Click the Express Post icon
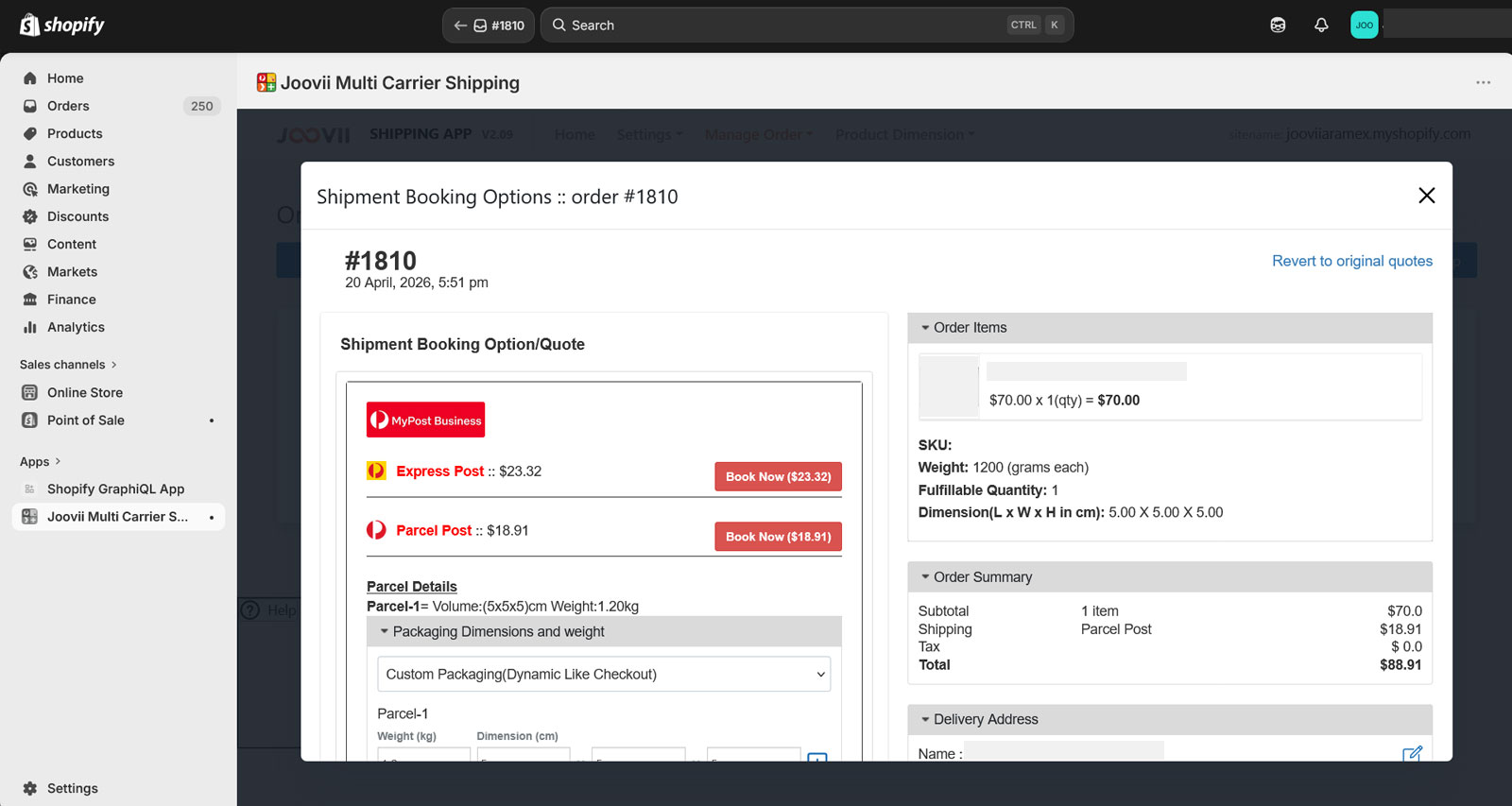This screenshot has height=806, width=1512. (x=376, y=471)
